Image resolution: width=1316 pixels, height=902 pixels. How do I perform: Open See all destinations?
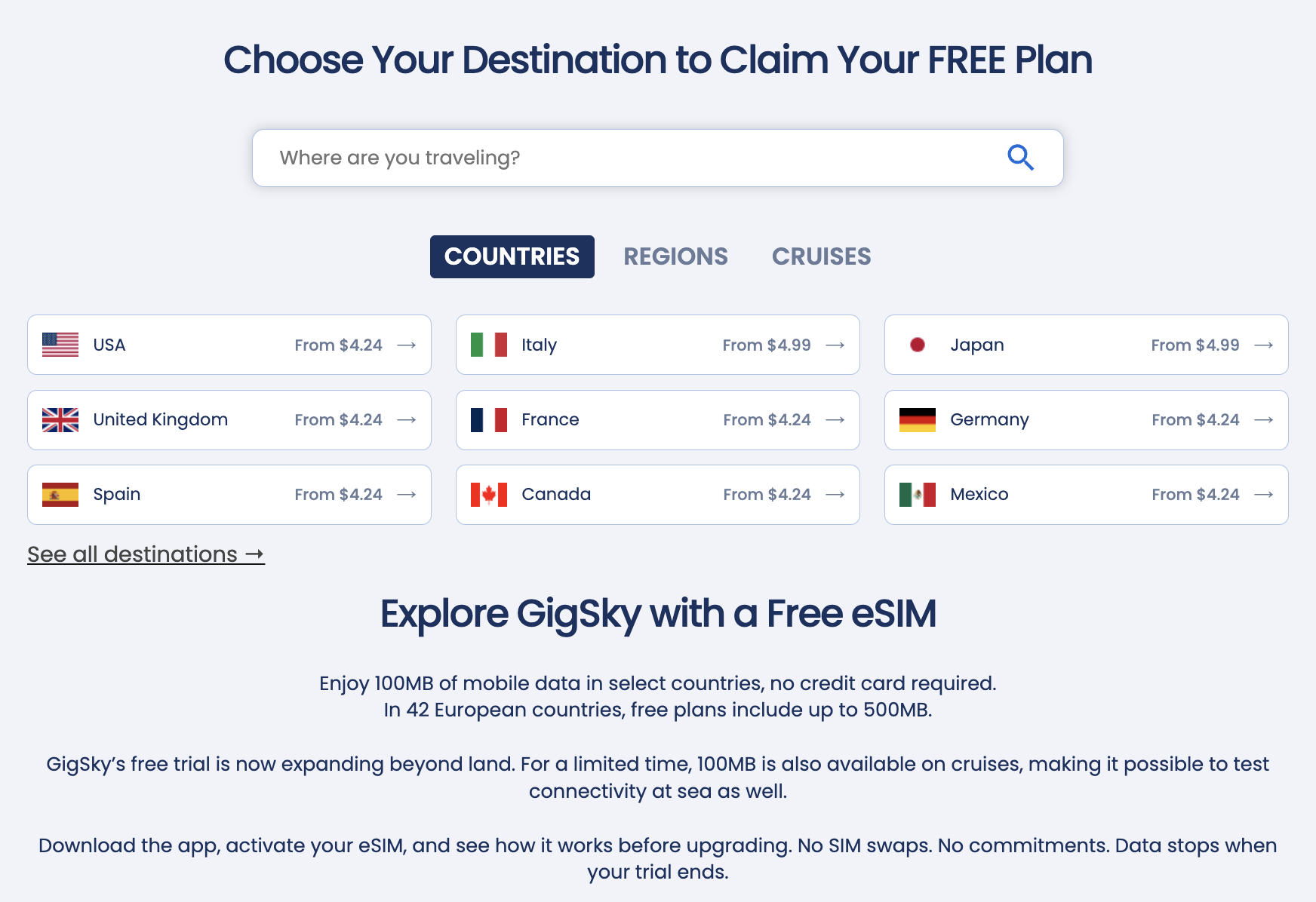tap(146, 554)
